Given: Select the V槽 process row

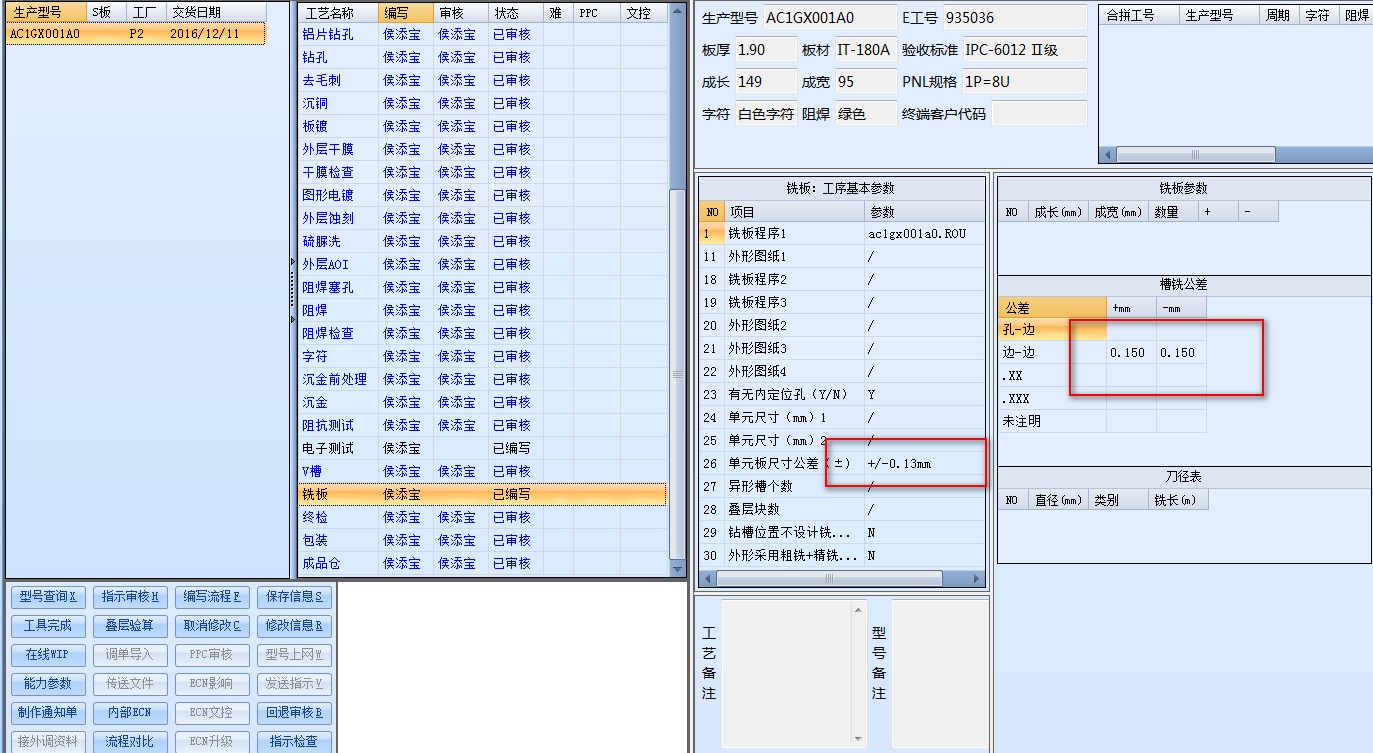Looking at the screenshot, I should click(482, 471).
